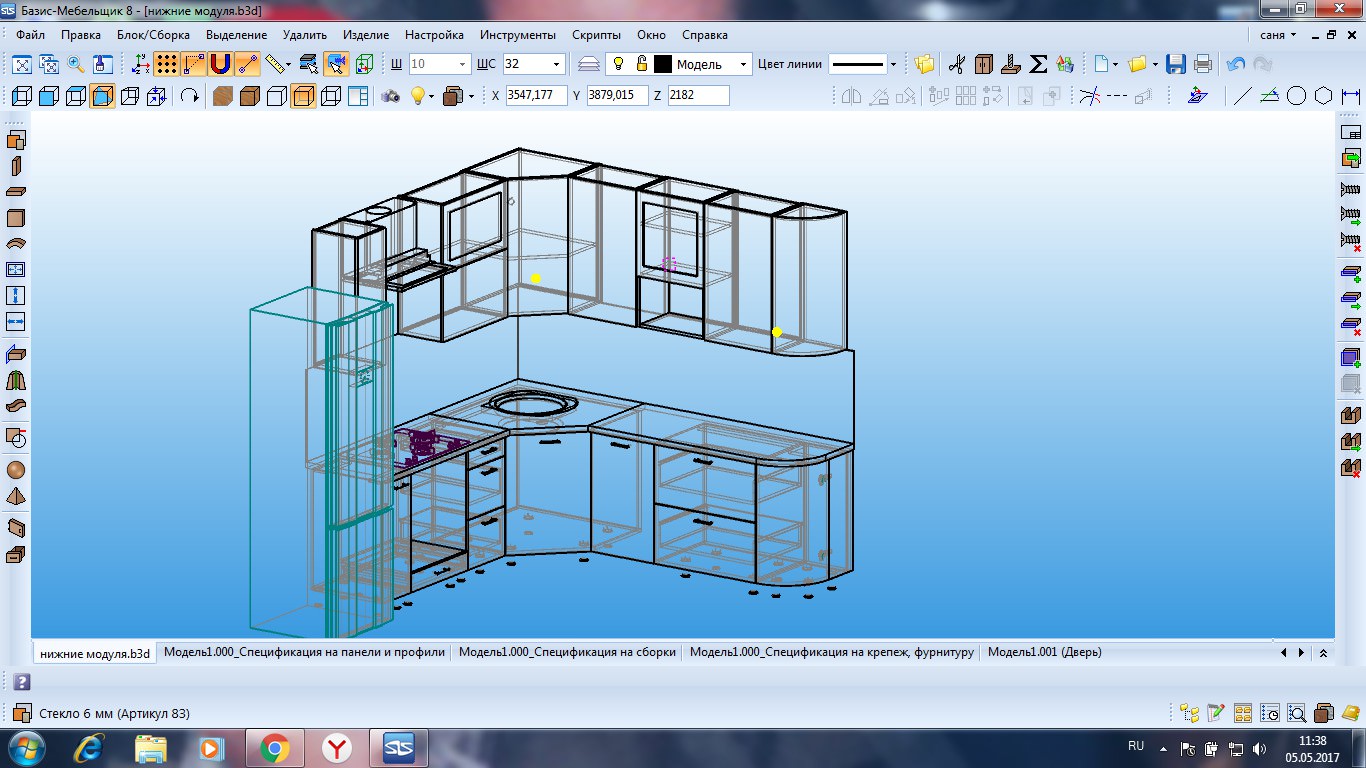This screenshot has width=1366, height=768.
Task: Click the Windows Start button
Action: 24,747
